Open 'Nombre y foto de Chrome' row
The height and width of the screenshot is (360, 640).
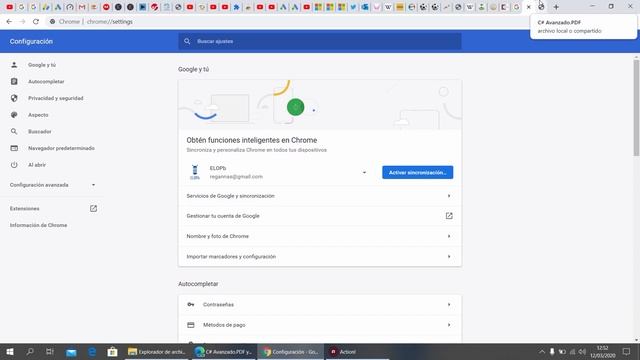click(x=320, y=236)
